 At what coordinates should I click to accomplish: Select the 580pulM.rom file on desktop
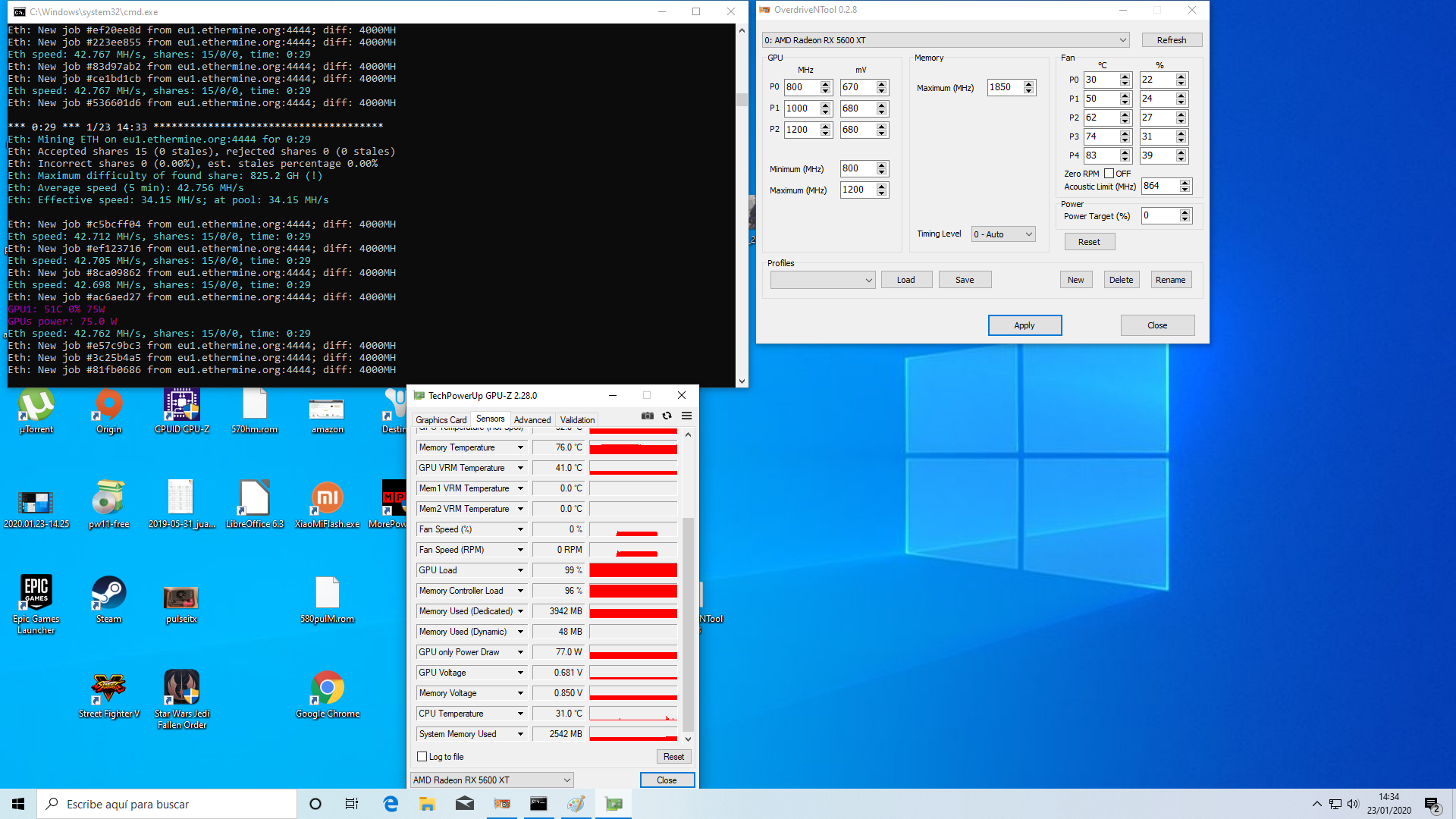[327, 599]
